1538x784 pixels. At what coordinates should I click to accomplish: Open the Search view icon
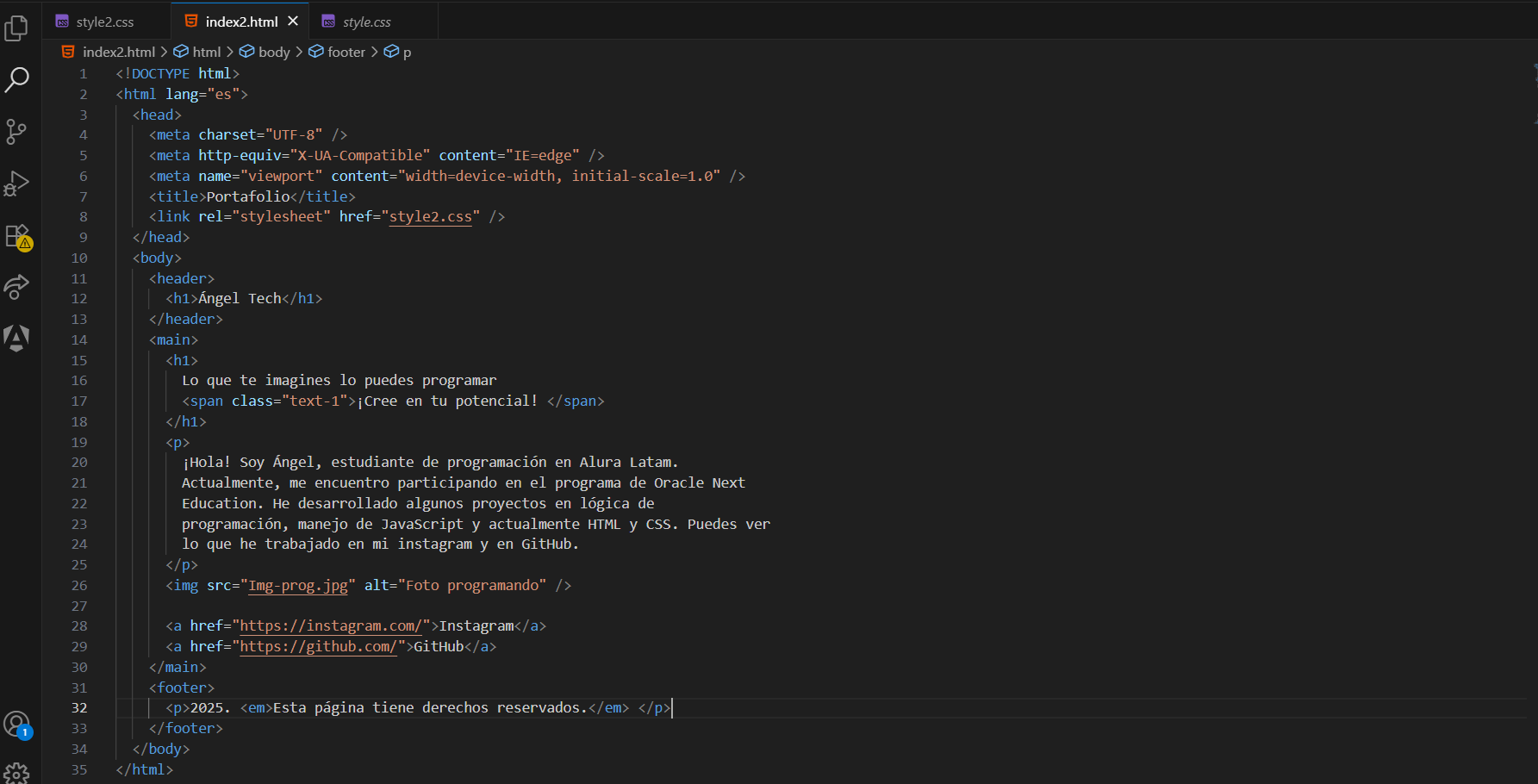(16, 80)
